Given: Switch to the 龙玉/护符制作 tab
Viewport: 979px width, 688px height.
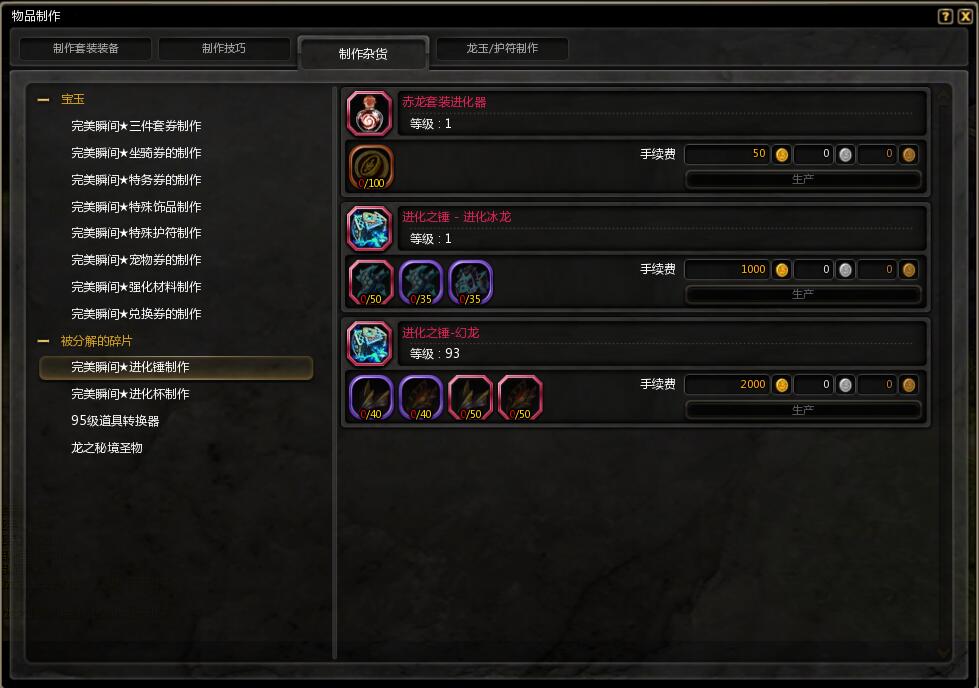Looking at the screenshot, I should coord(502,48).
